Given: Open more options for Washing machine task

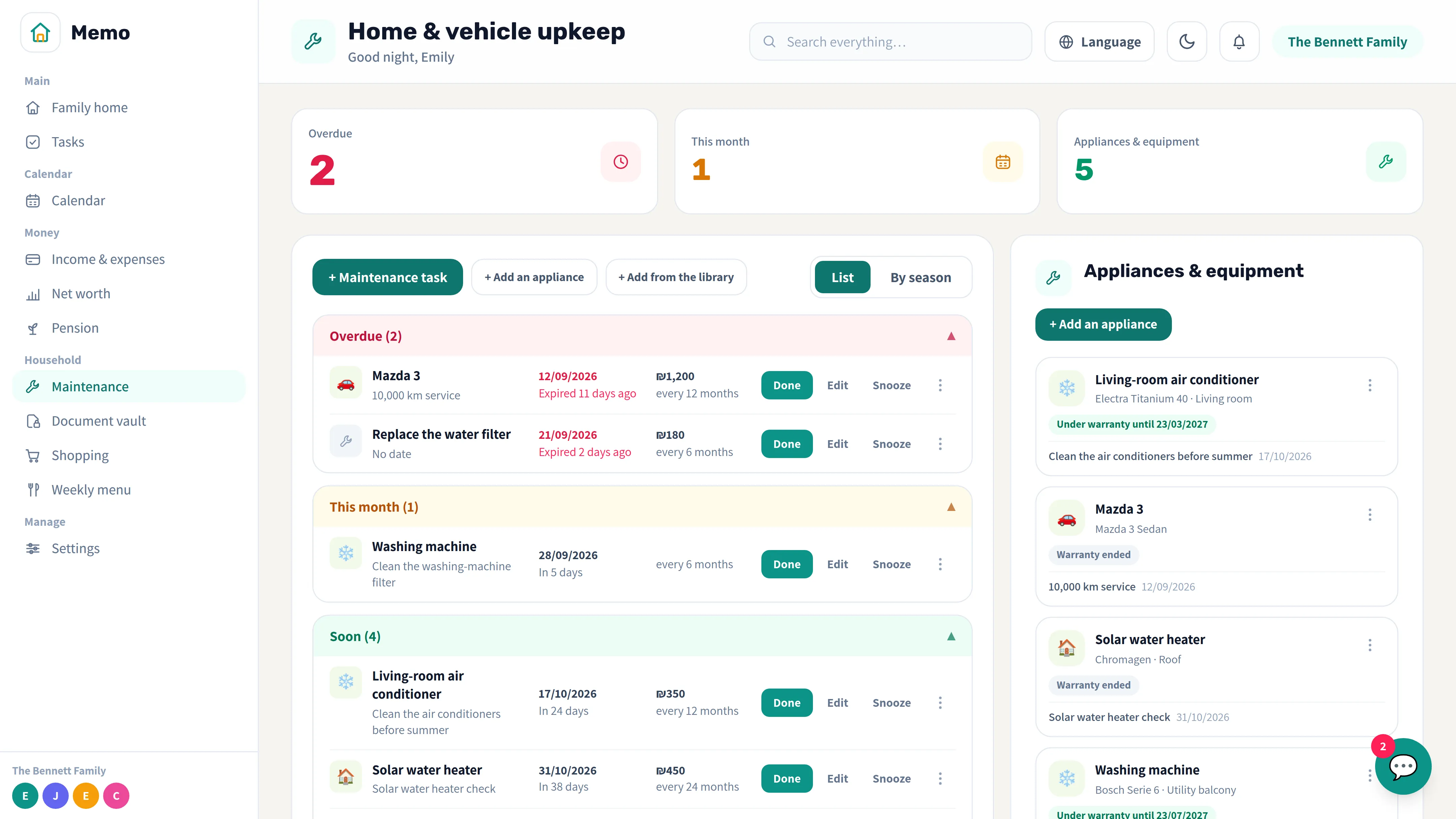Looking at the screenshot, I should [940, 564].
